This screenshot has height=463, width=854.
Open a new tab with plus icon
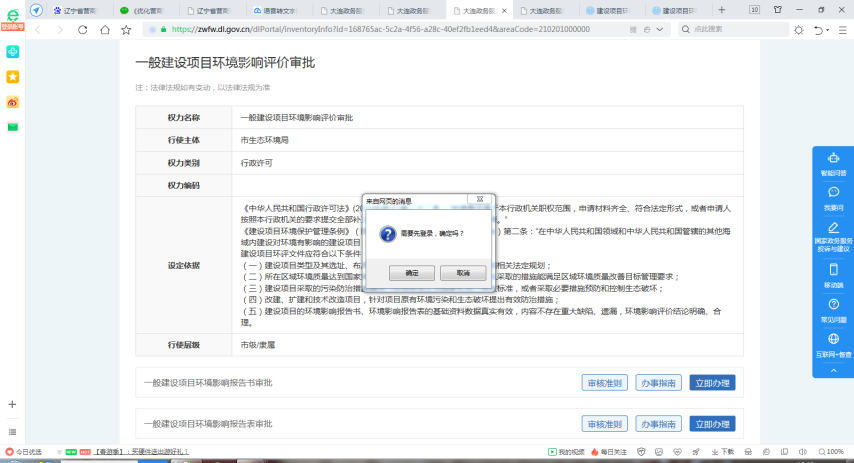pos(722,10)
